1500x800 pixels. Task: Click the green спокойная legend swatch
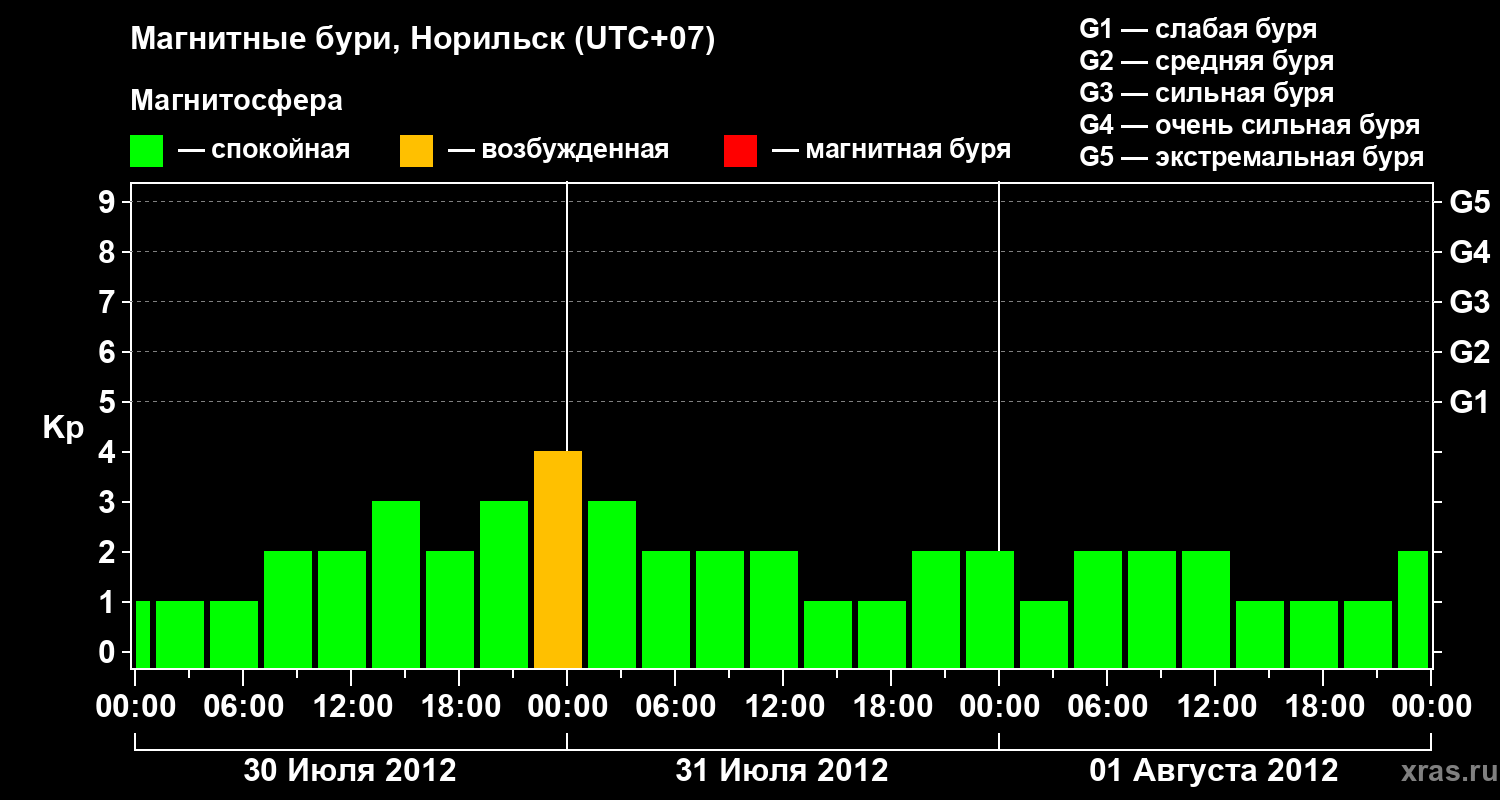click(146, 151)
